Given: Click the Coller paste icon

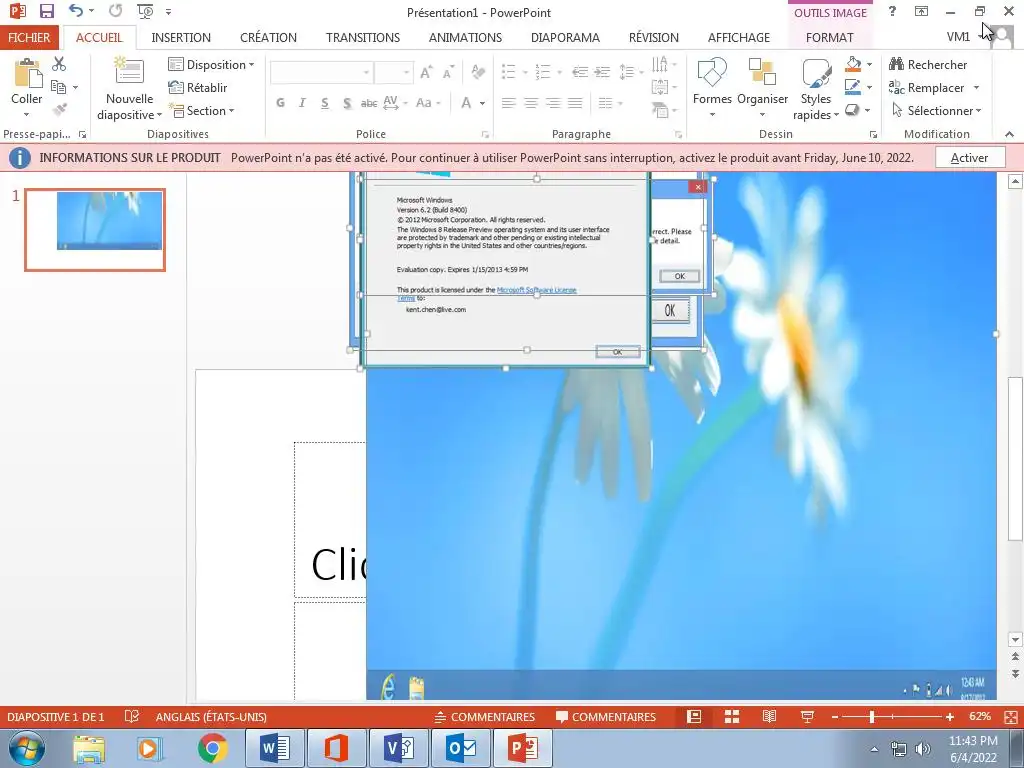Looking at the screenshot, I should click(x=27, y=72).
